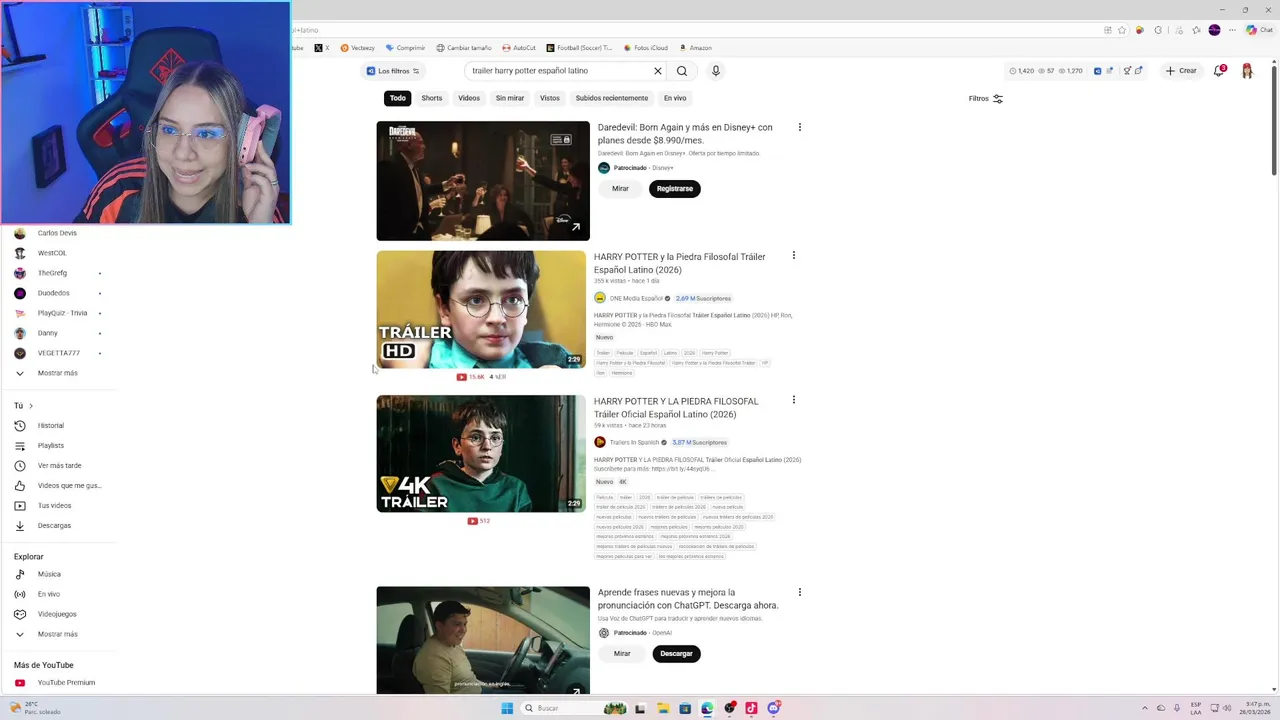1280x720 pixels.
Task: Open Historial in the sidebar
Action: click(x=51, y=426)
